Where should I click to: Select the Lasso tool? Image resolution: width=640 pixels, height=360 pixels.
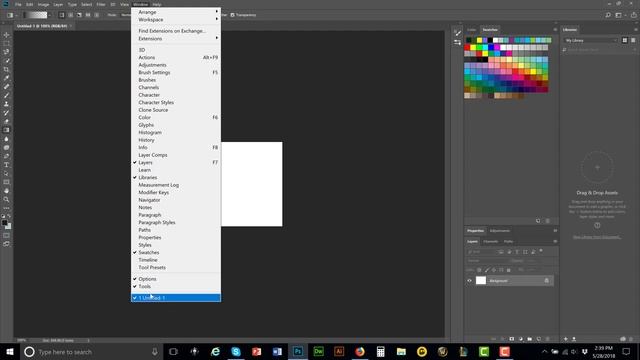[x=6, y=52]
